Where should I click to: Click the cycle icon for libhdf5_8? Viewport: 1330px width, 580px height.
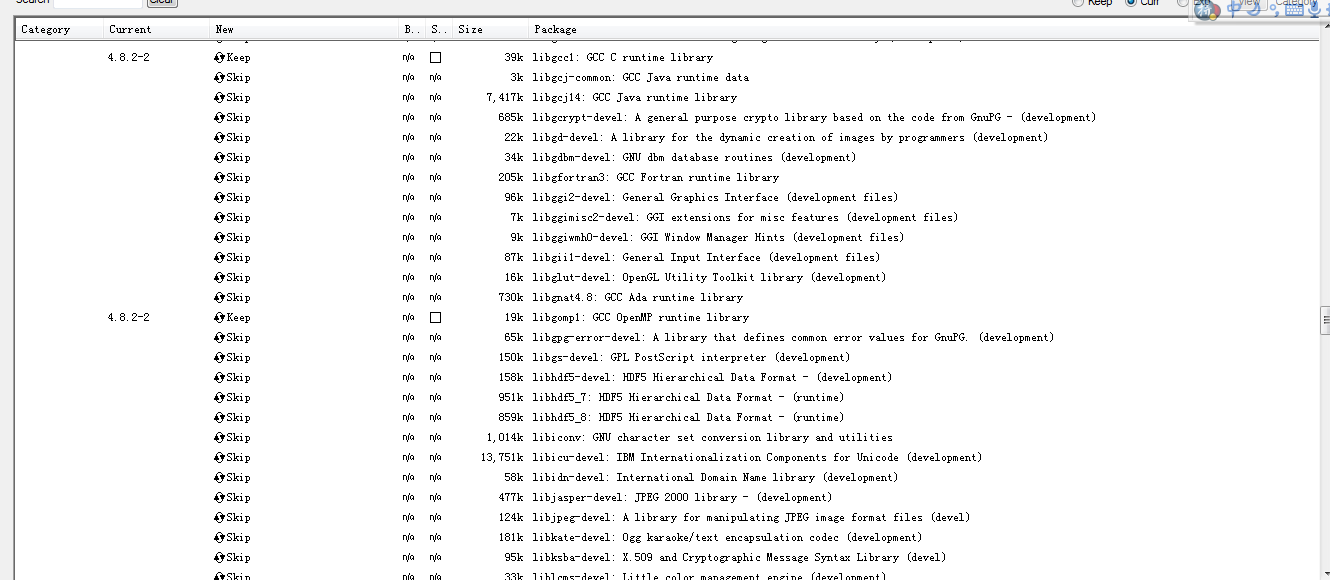pyautogui.click(x=220, y=418)
